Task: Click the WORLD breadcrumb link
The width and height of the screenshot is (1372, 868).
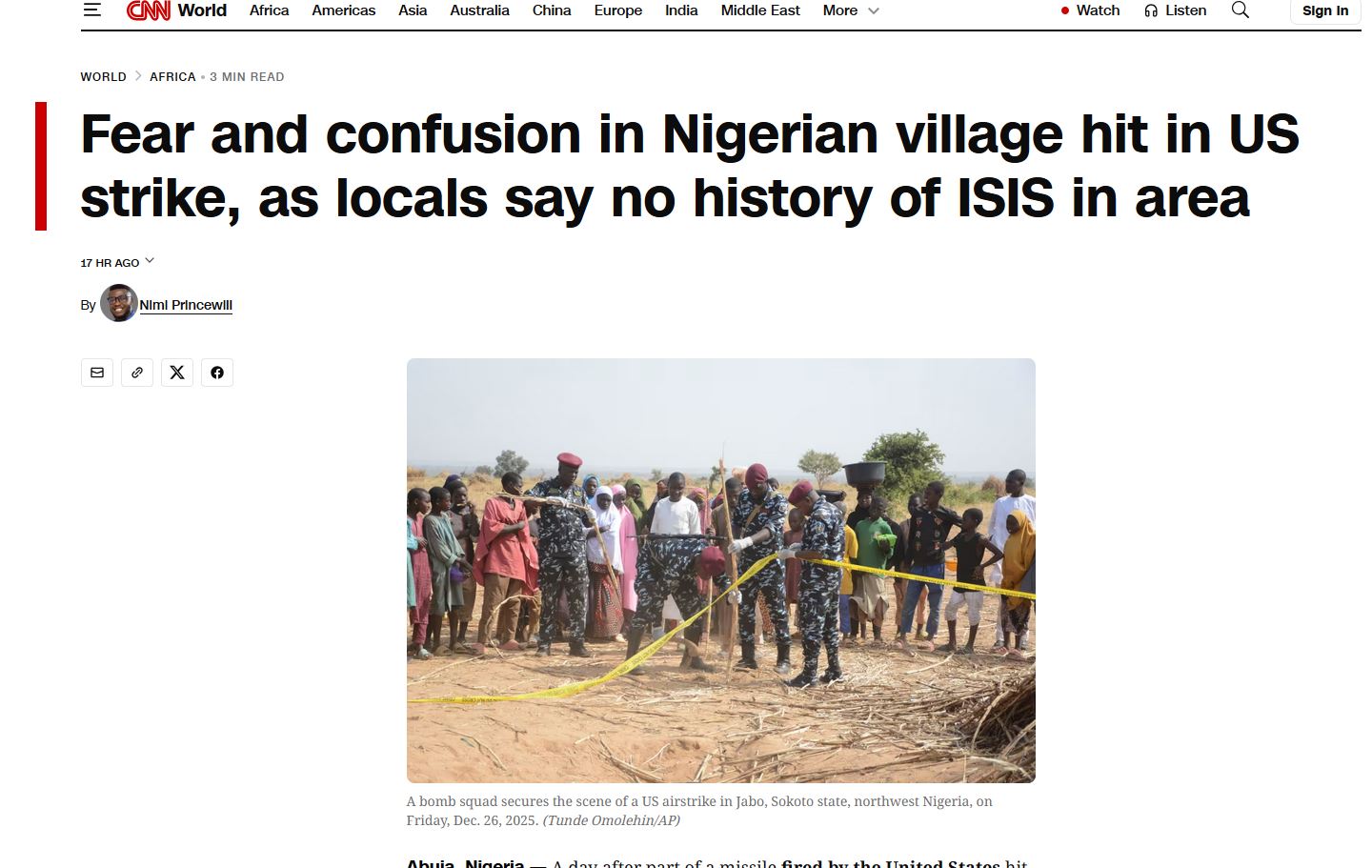Action: [104, 77]
